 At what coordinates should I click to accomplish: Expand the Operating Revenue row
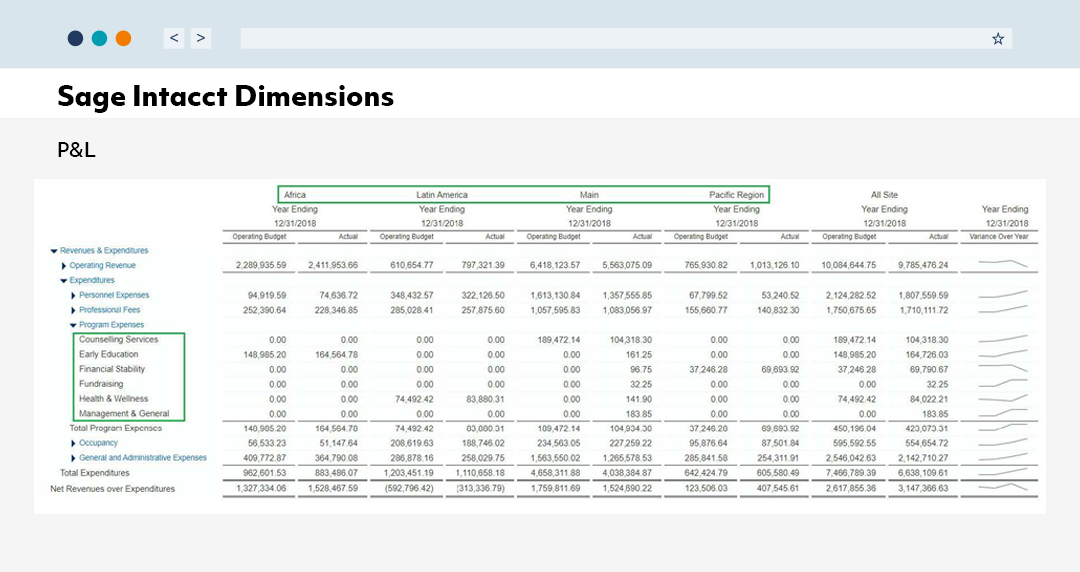64,265
